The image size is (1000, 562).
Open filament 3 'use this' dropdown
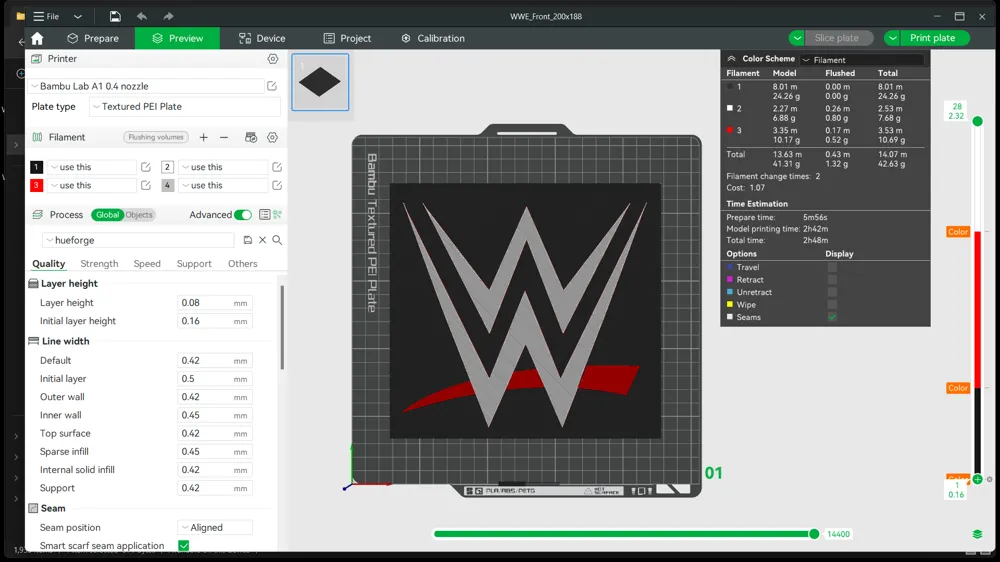click(x=92, y=185)
